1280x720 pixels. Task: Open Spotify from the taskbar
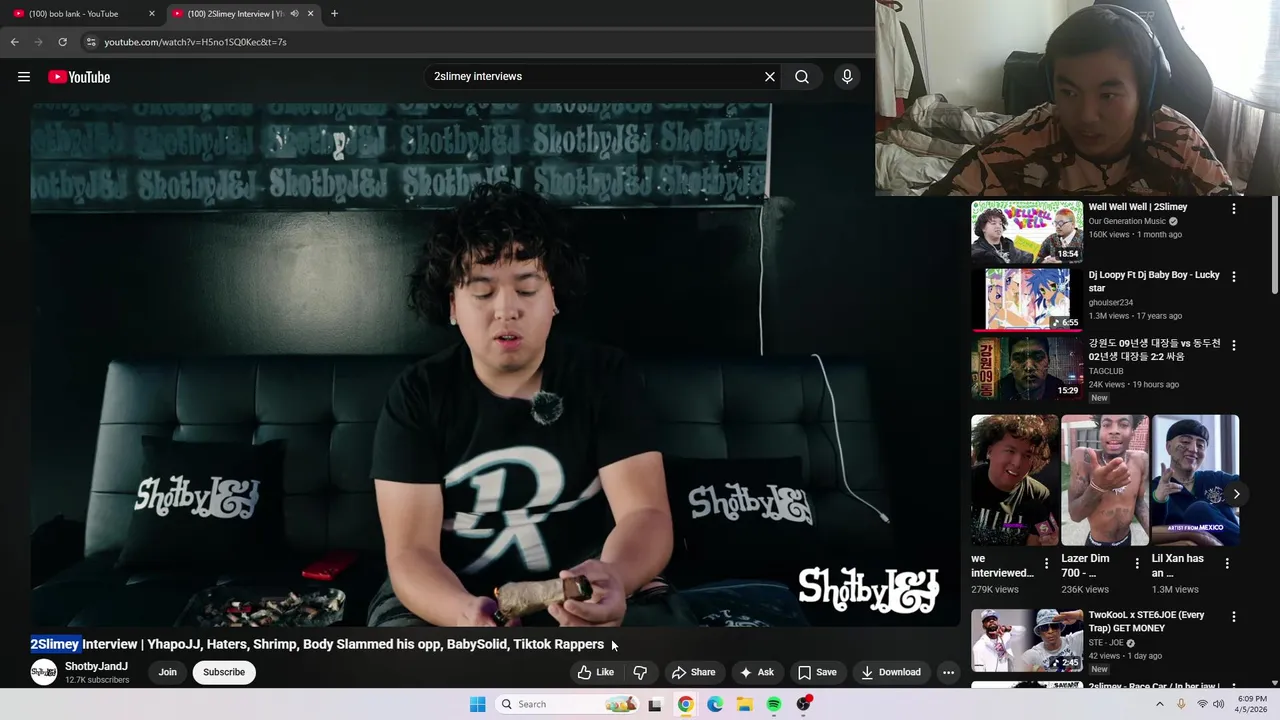(x=774, y=704)
